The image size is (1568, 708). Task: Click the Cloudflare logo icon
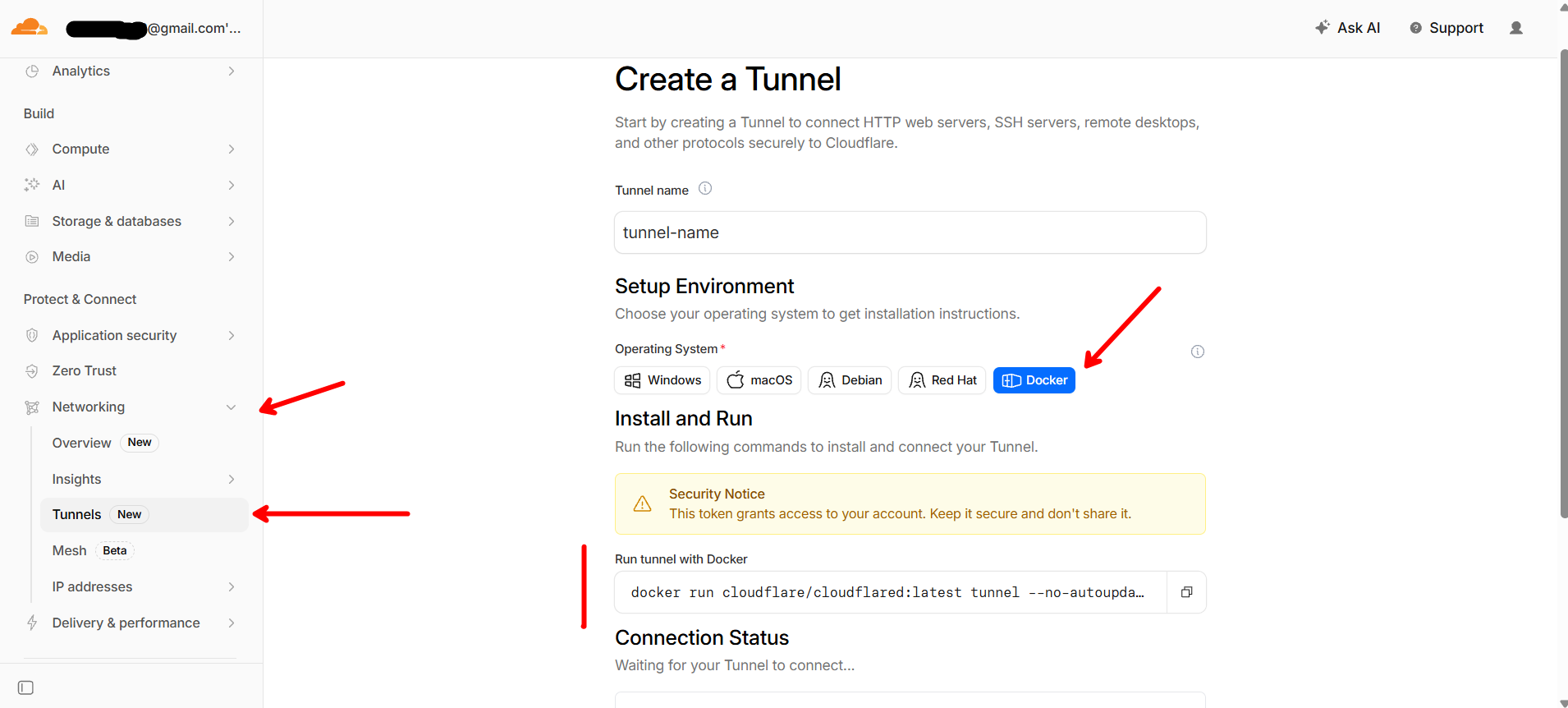[x=30, y=27]
